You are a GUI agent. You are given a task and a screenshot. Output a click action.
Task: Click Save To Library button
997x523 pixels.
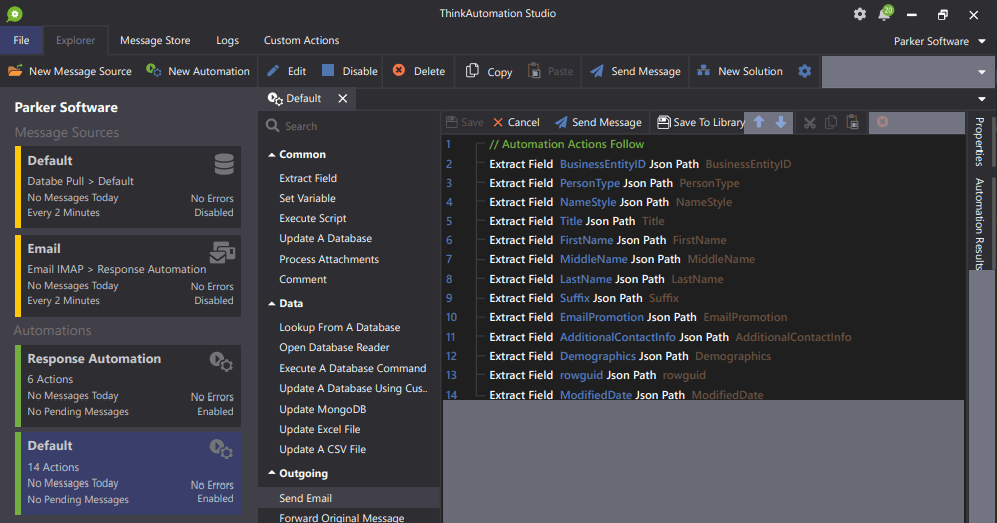(x=701, y=122)
